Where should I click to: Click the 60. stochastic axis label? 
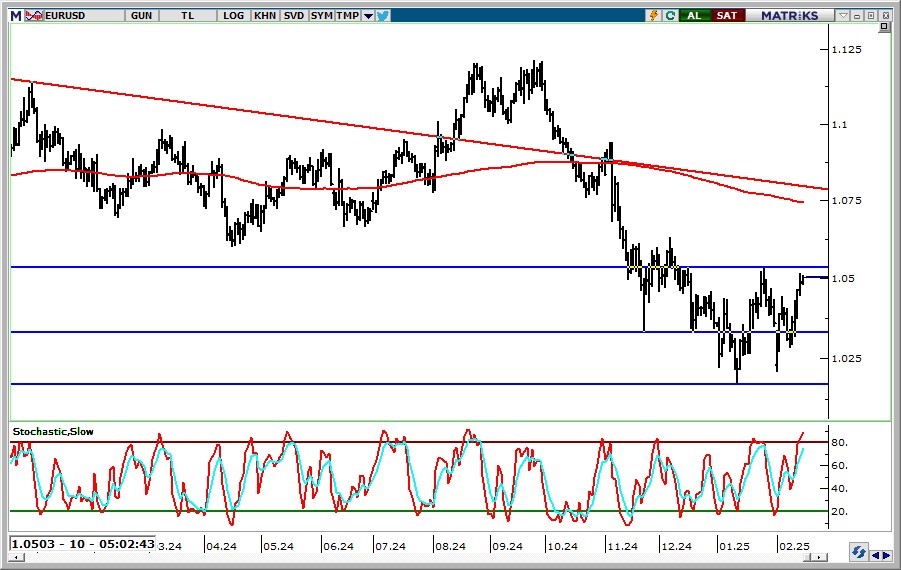pos(840,465)
